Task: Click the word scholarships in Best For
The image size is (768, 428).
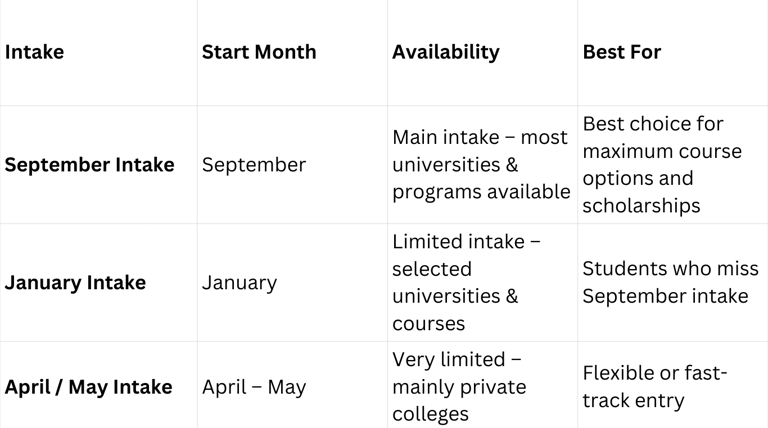Action: [x=641, y=206]
